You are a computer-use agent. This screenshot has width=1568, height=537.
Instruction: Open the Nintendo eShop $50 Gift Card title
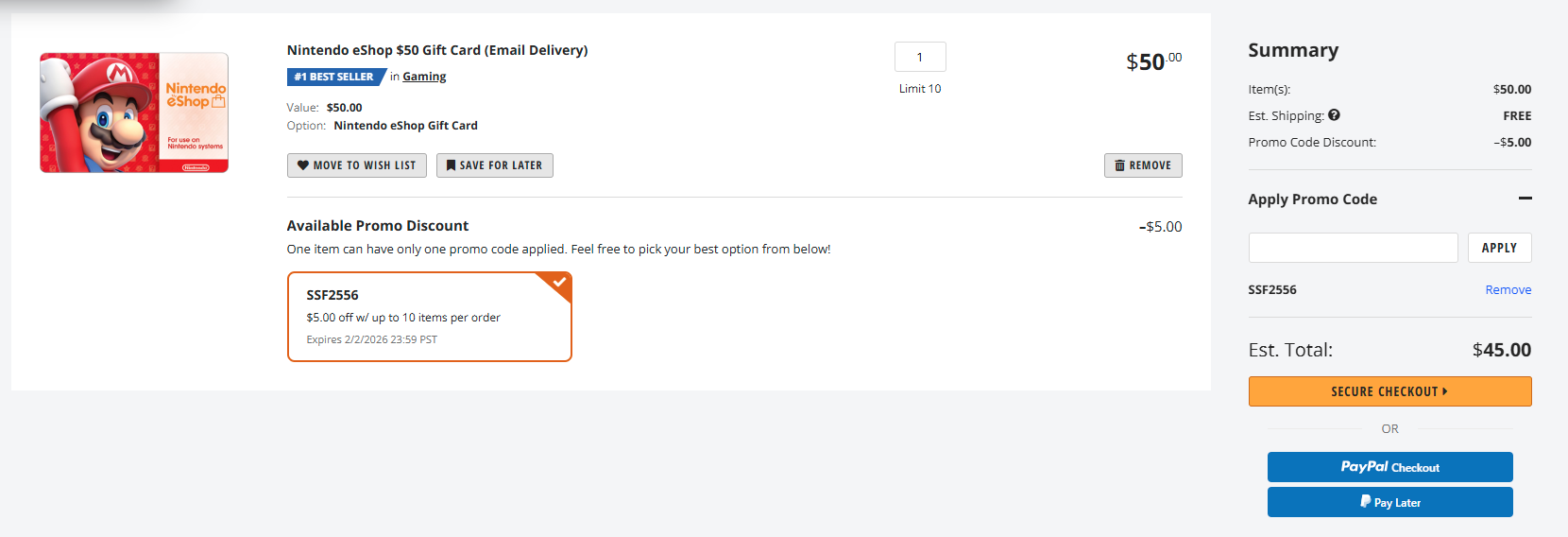pyautogui.click(x=437, y=50)
